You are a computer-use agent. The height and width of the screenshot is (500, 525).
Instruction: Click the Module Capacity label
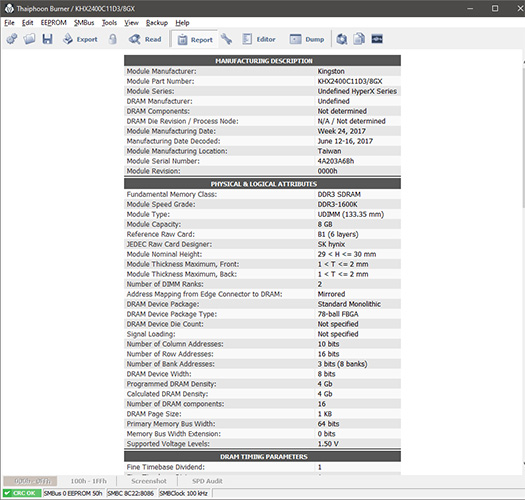pos(154,224)
